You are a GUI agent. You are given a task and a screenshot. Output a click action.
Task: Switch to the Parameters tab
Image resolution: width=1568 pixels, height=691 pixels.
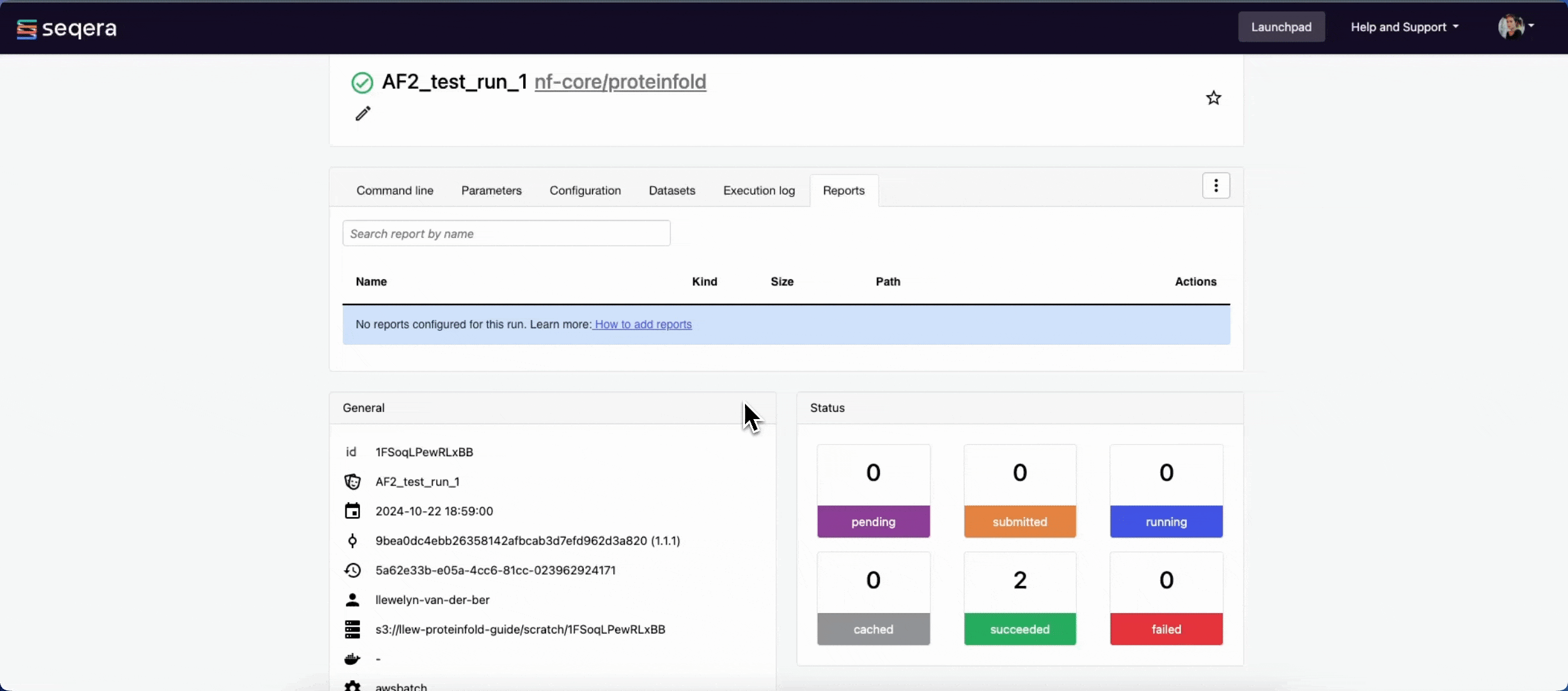click(x=491, y=191)
